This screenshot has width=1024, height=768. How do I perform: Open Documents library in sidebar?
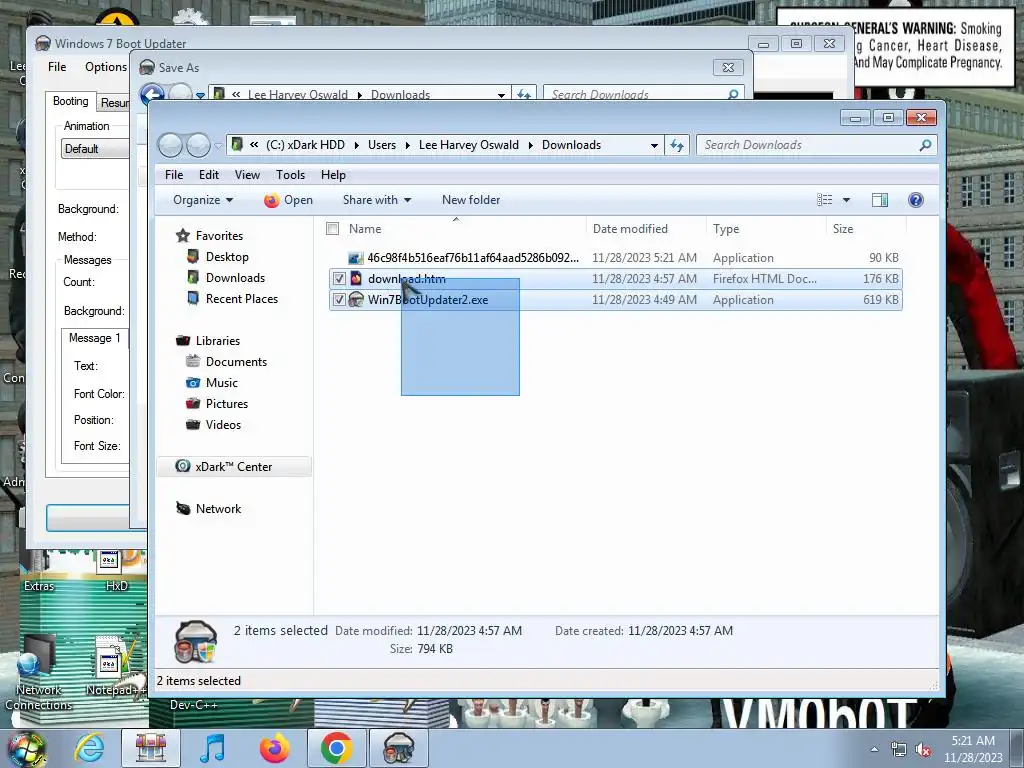coord(236,362)
